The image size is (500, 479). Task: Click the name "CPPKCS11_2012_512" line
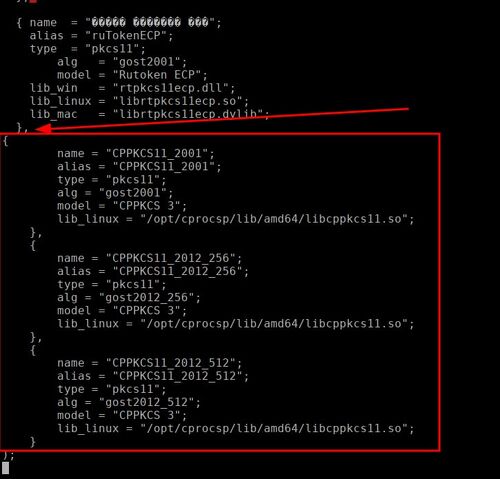149,363
